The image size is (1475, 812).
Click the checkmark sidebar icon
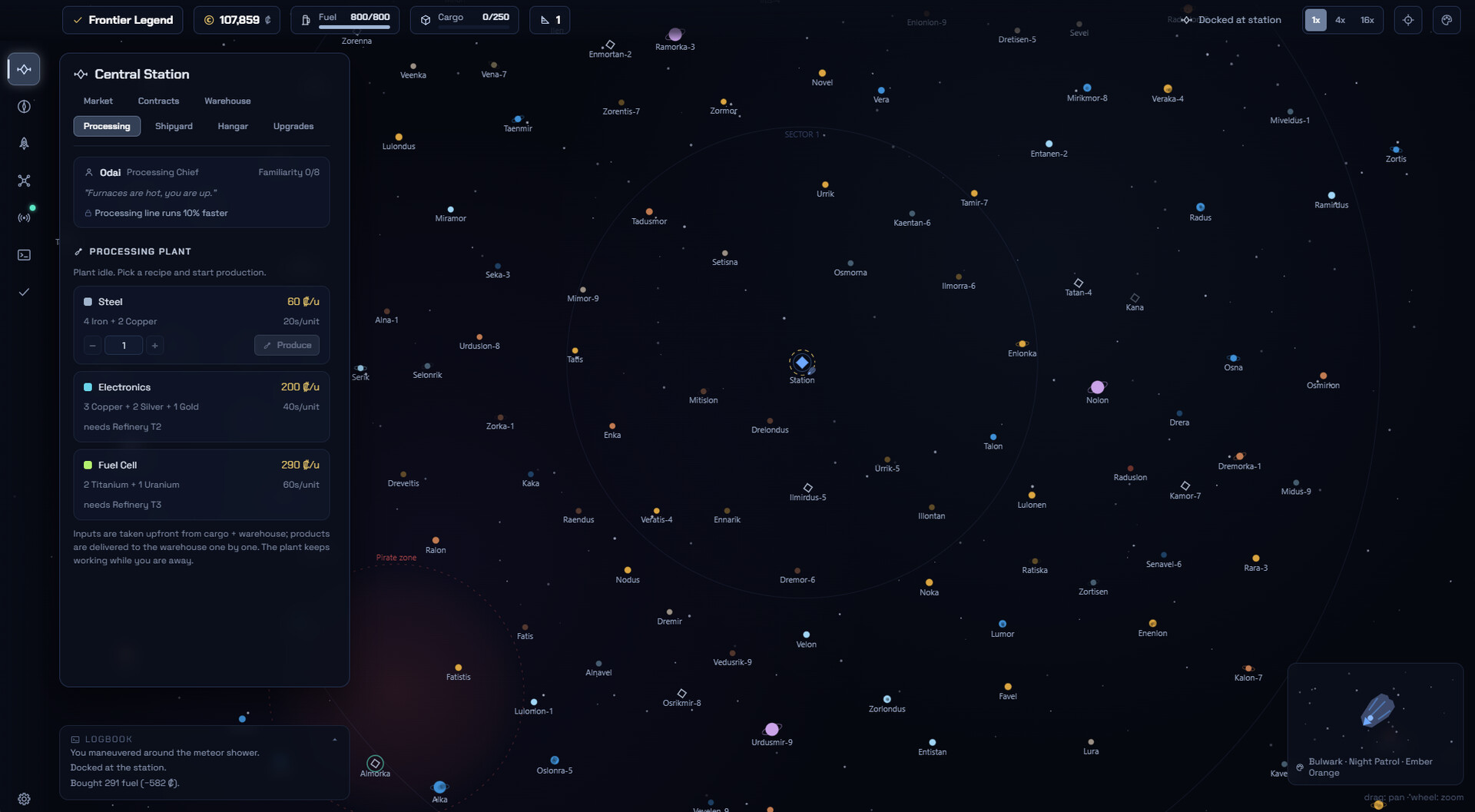[24, 292]
